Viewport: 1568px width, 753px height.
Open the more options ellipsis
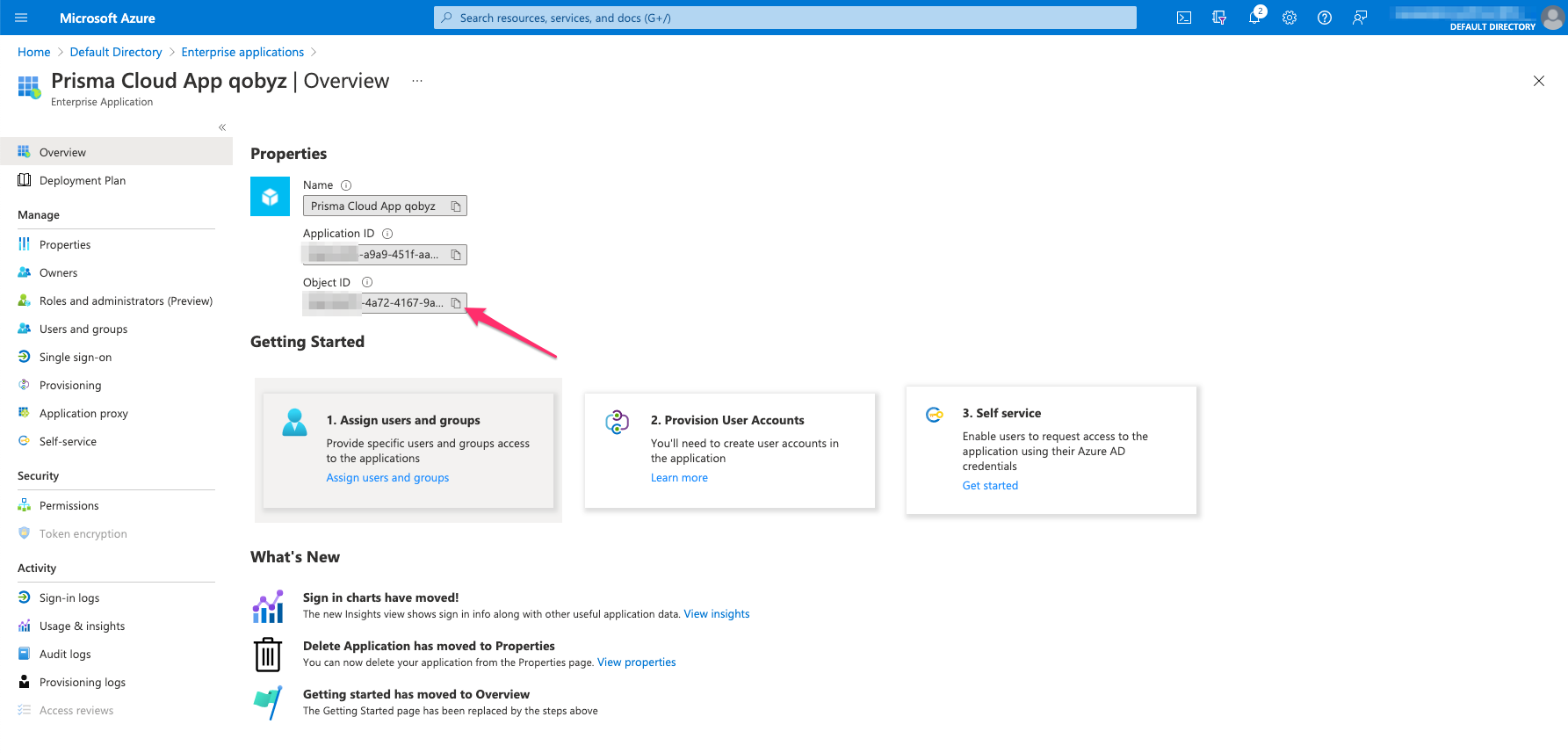(417, 81)
